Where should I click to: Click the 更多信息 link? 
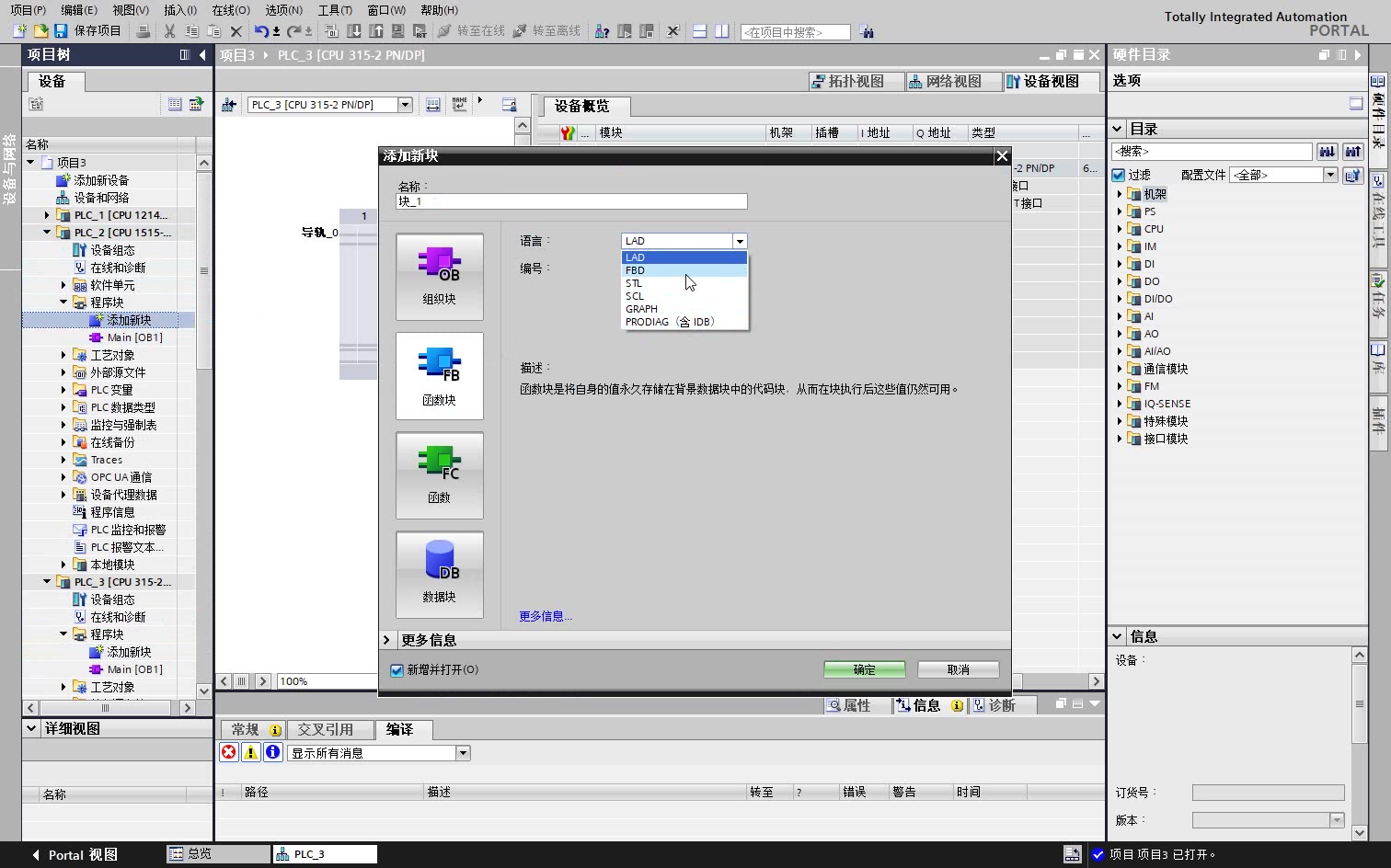545,616
